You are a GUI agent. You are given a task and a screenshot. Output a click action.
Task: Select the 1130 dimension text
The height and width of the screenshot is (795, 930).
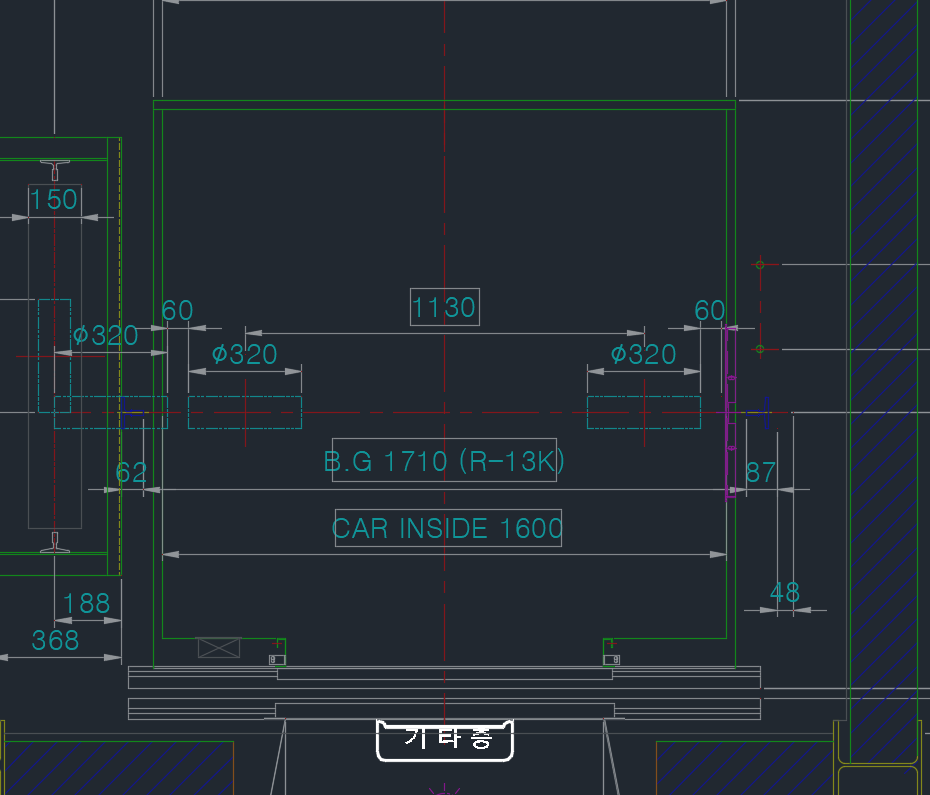444,307
